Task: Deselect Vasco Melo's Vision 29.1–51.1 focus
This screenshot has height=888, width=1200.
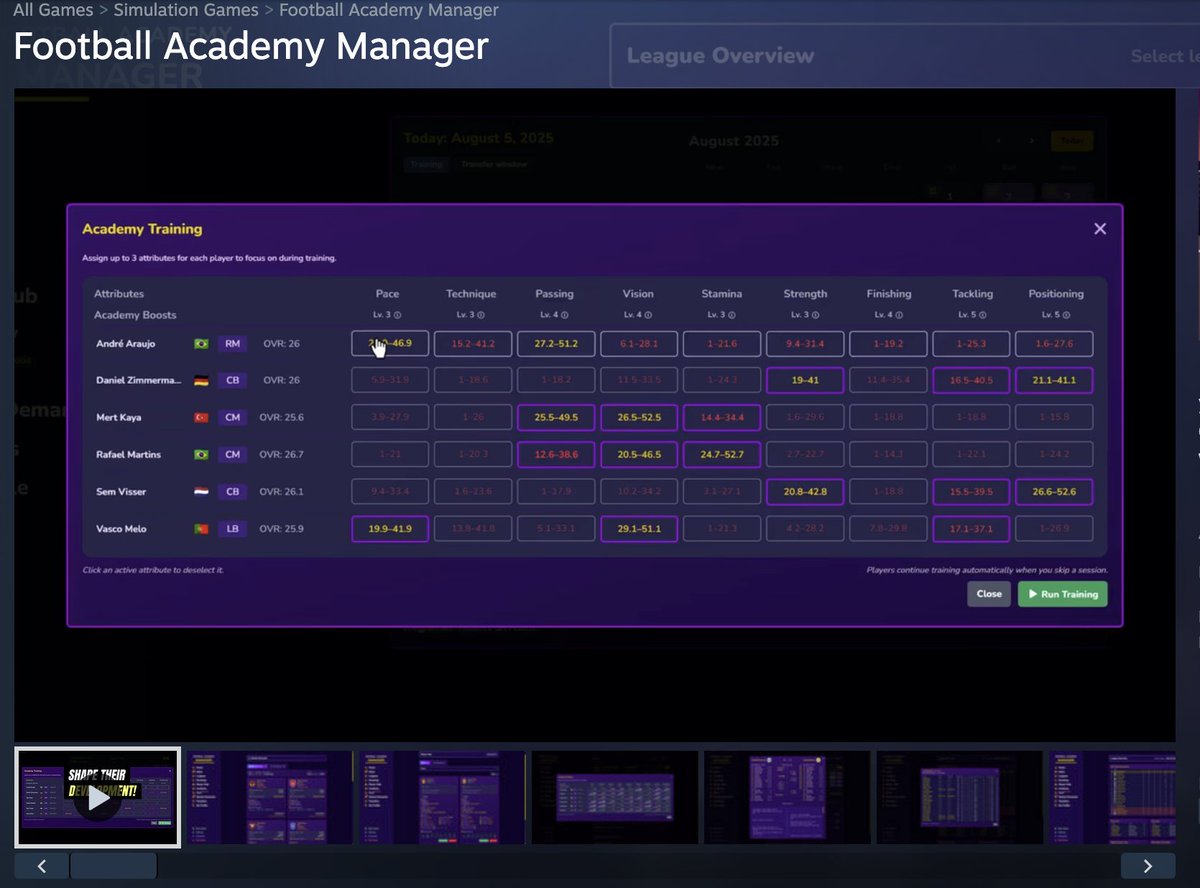Action: 640,529
